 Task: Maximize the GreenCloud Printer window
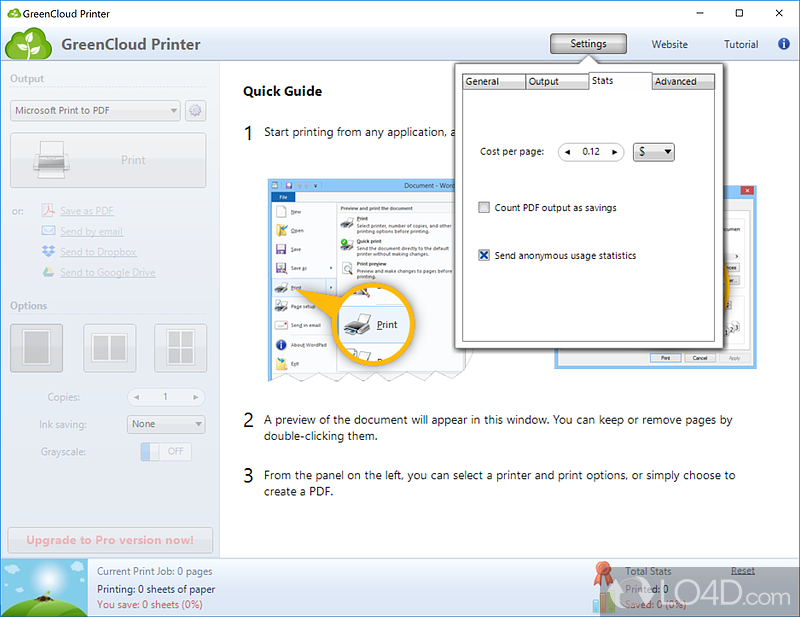(739, 13)
